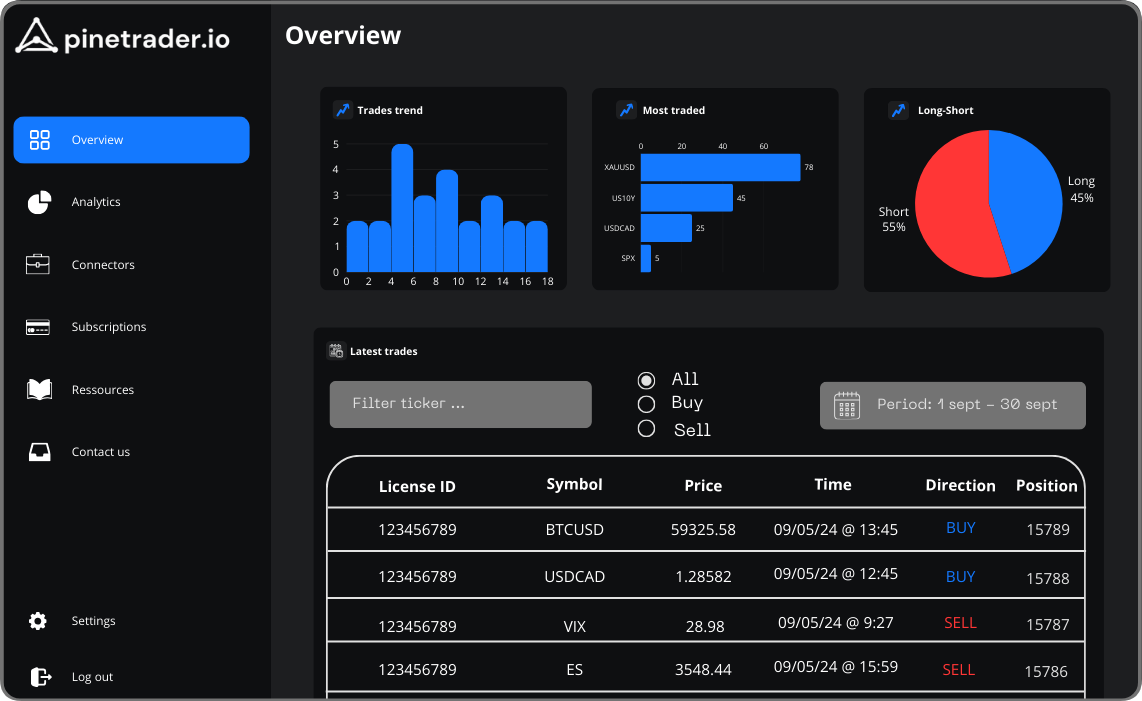Click the Log out door icon
Screen dimensions: 1142x701
pos(40,677)
